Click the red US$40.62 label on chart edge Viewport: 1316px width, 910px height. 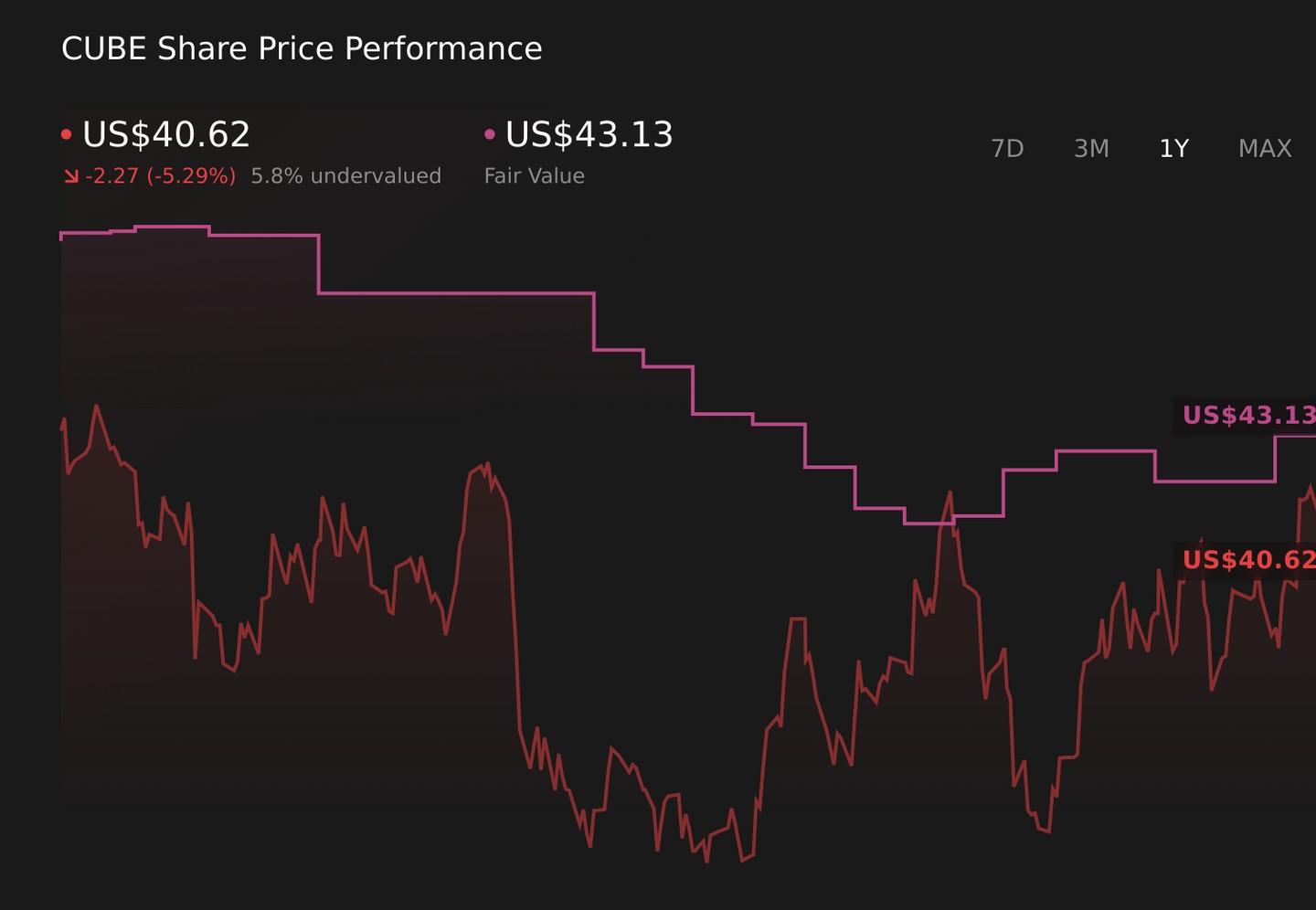[x=1248, y=560]
